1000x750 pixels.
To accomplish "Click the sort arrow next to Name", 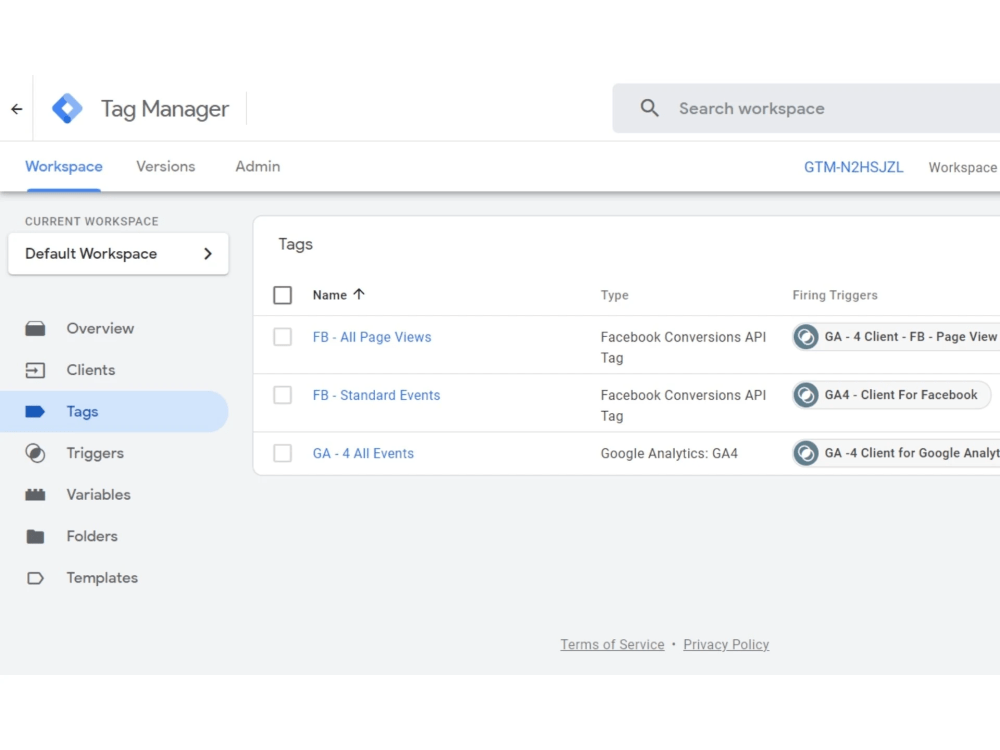I will [x=359, y=294].
